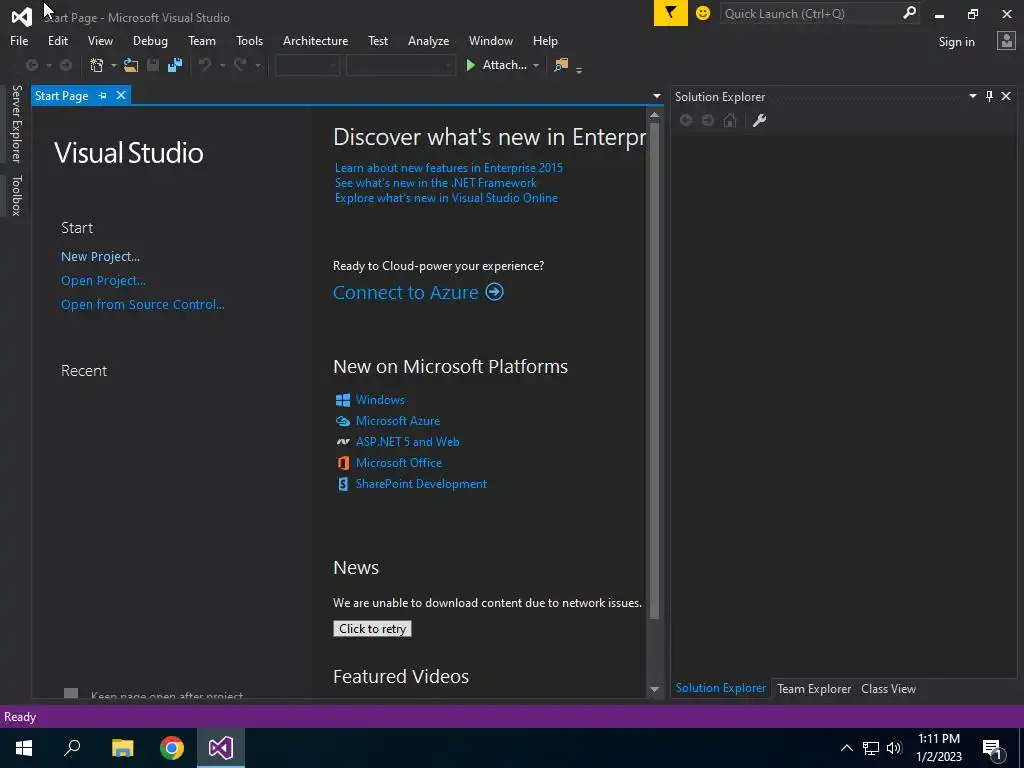Click the Solution Explorer Home icon
Image resolution: width=1024 pixels, height=768 pixels.
[730, 120]
